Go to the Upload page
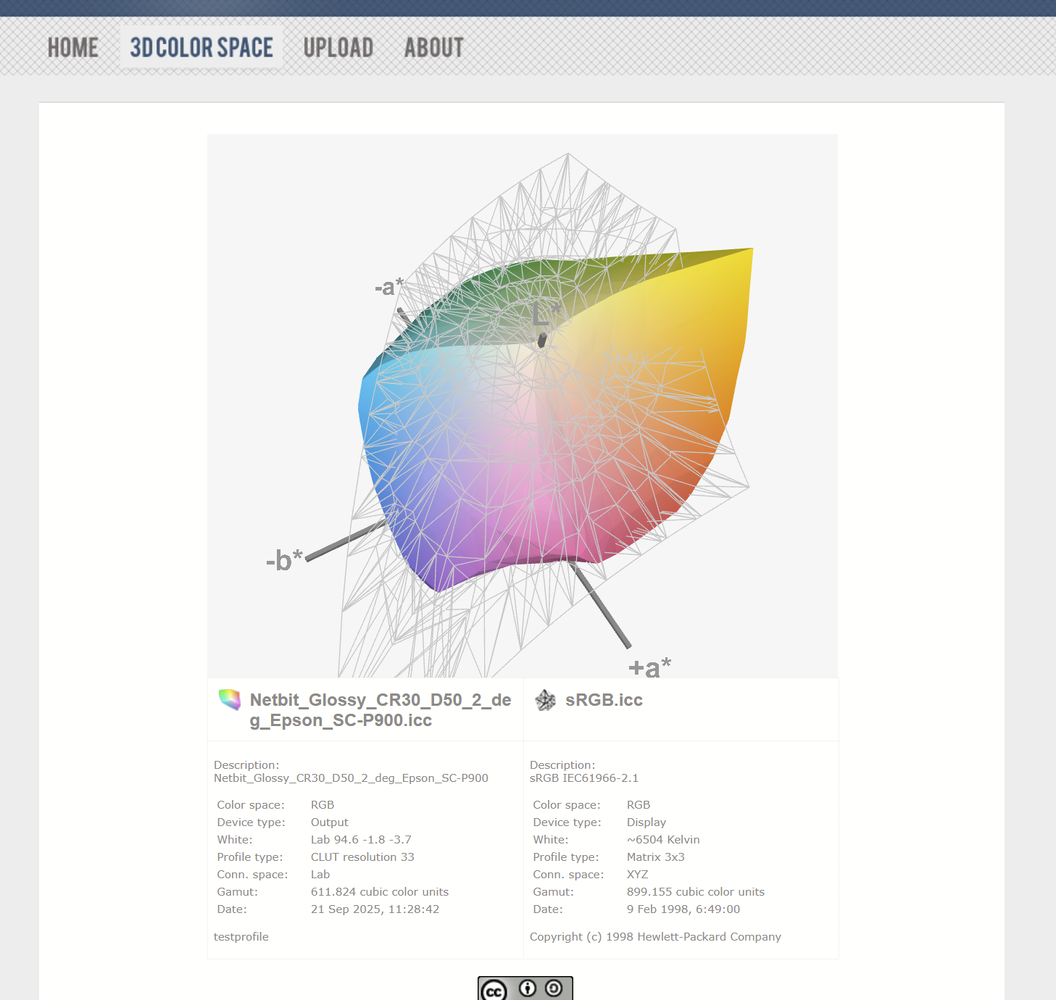 tap(338, 47)
